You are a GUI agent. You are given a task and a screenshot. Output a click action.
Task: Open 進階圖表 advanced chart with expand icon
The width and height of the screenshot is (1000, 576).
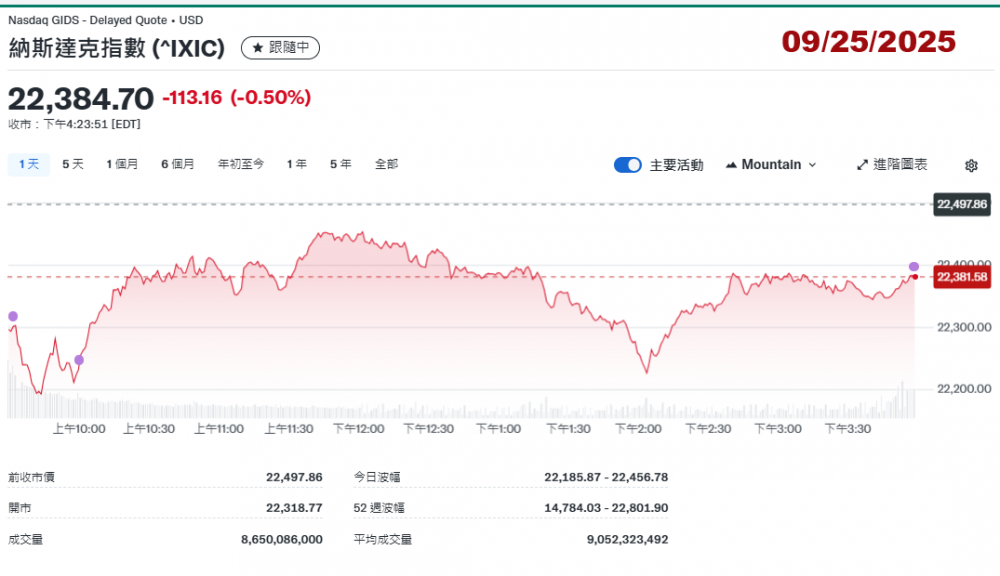tap(892, 164)
